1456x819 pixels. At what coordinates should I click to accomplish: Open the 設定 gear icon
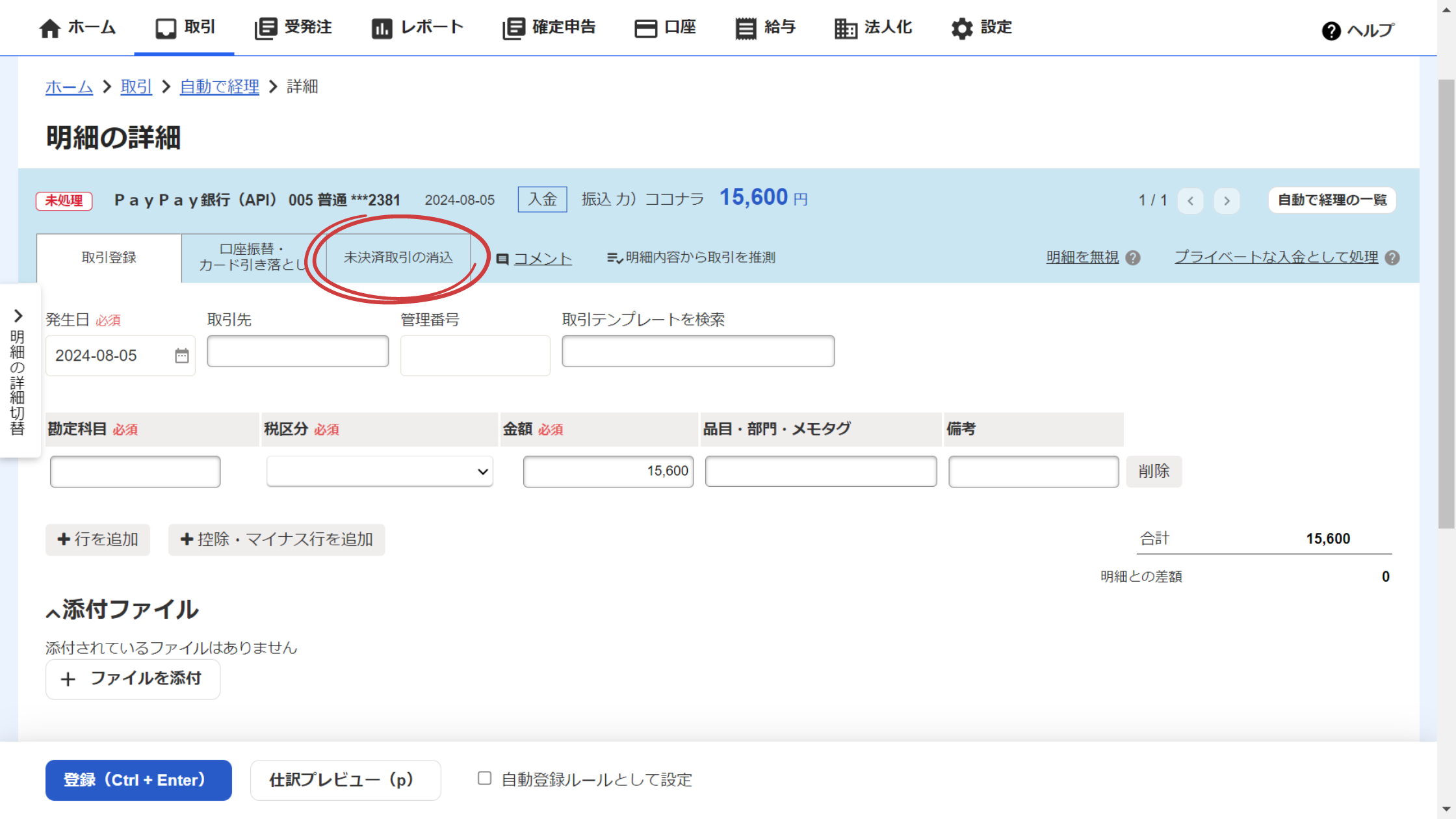(x=962, y=29)
